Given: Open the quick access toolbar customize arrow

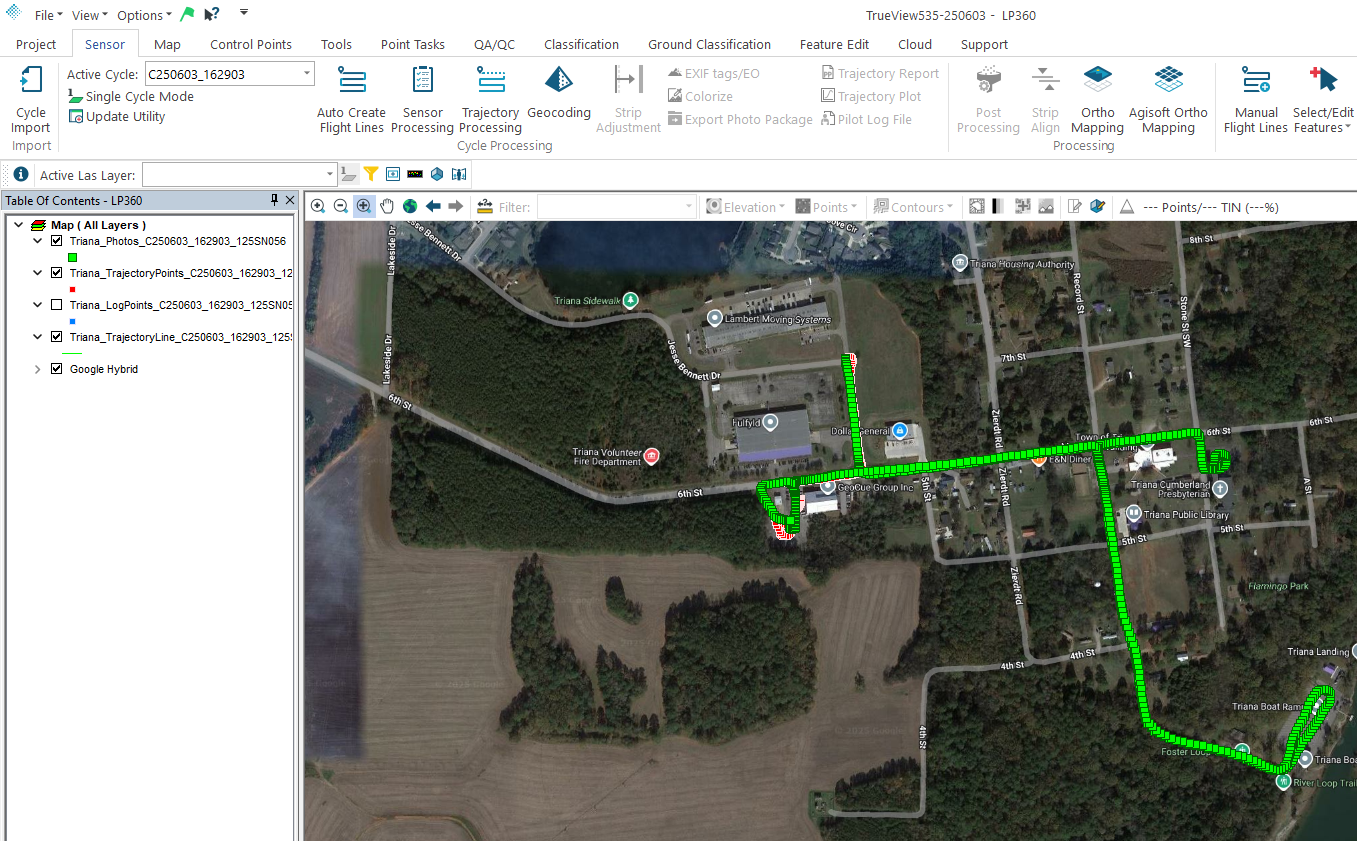Looking at the screenshot, I should coord(244,12).
